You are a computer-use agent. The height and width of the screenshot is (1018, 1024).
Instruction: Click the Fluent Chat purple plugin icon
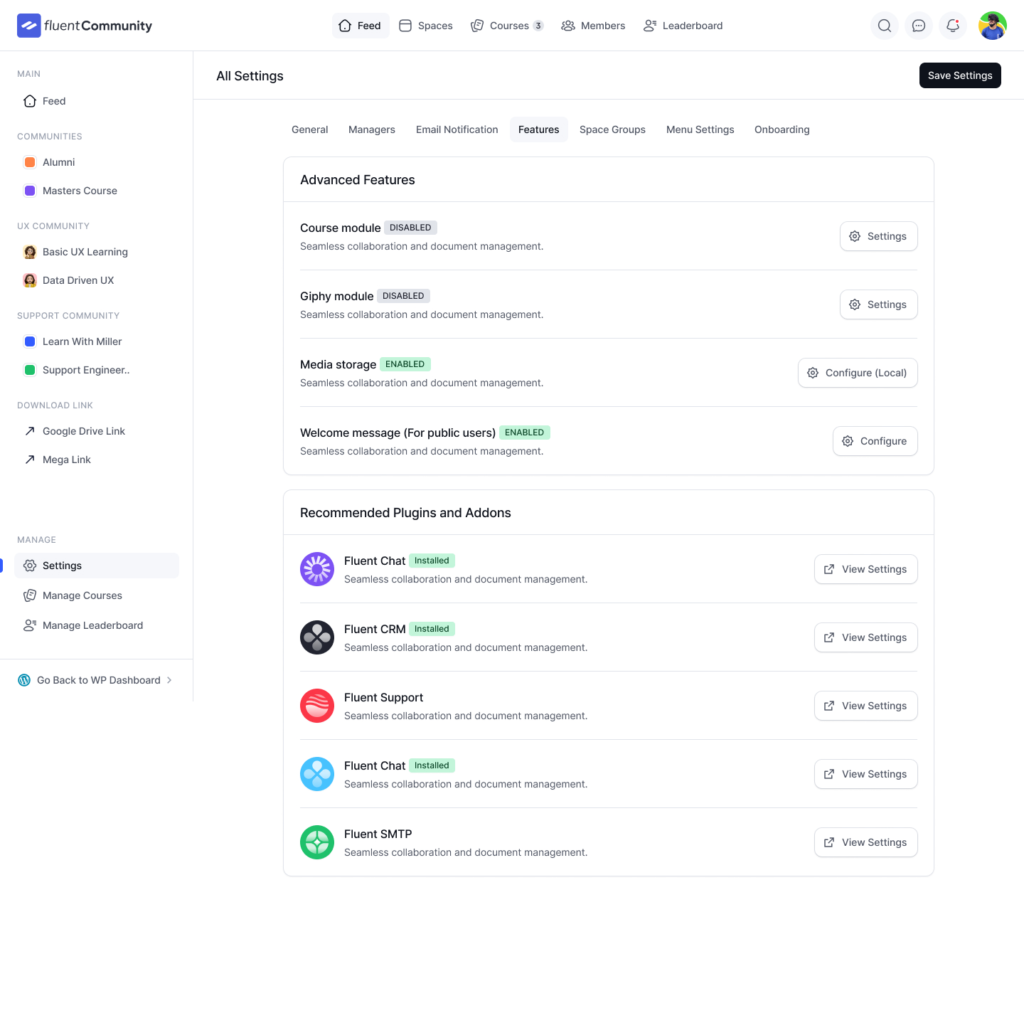[x=317, y=569]
